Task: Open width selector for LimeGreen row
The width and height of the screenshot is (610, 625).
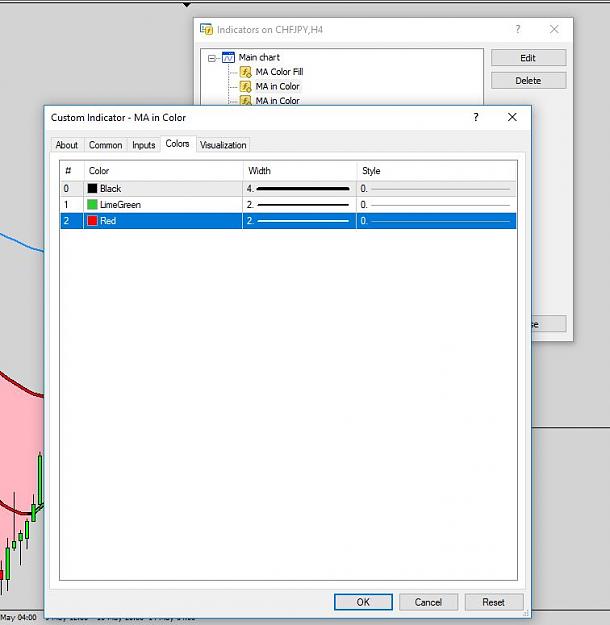Action: [299, 204]
